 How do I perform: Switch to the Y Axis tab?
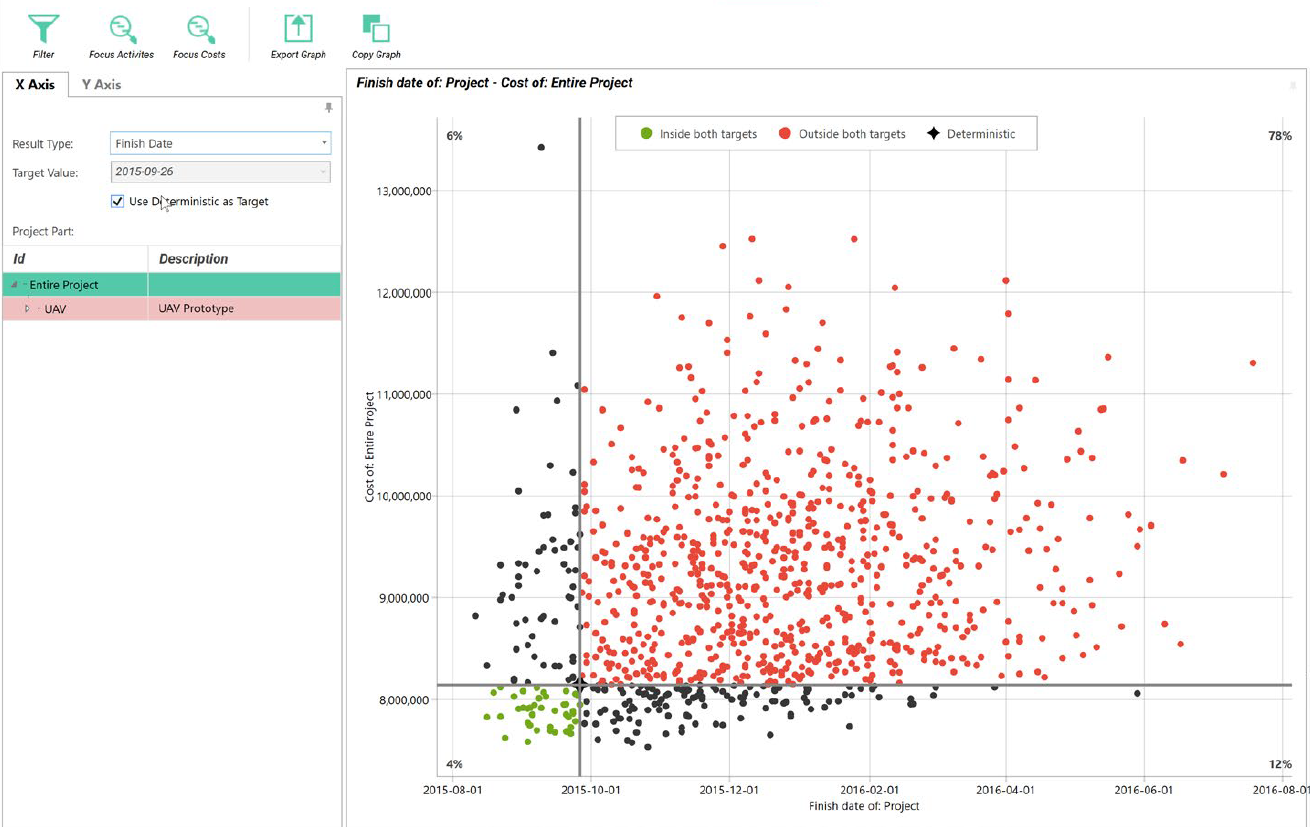click(101, 85)
